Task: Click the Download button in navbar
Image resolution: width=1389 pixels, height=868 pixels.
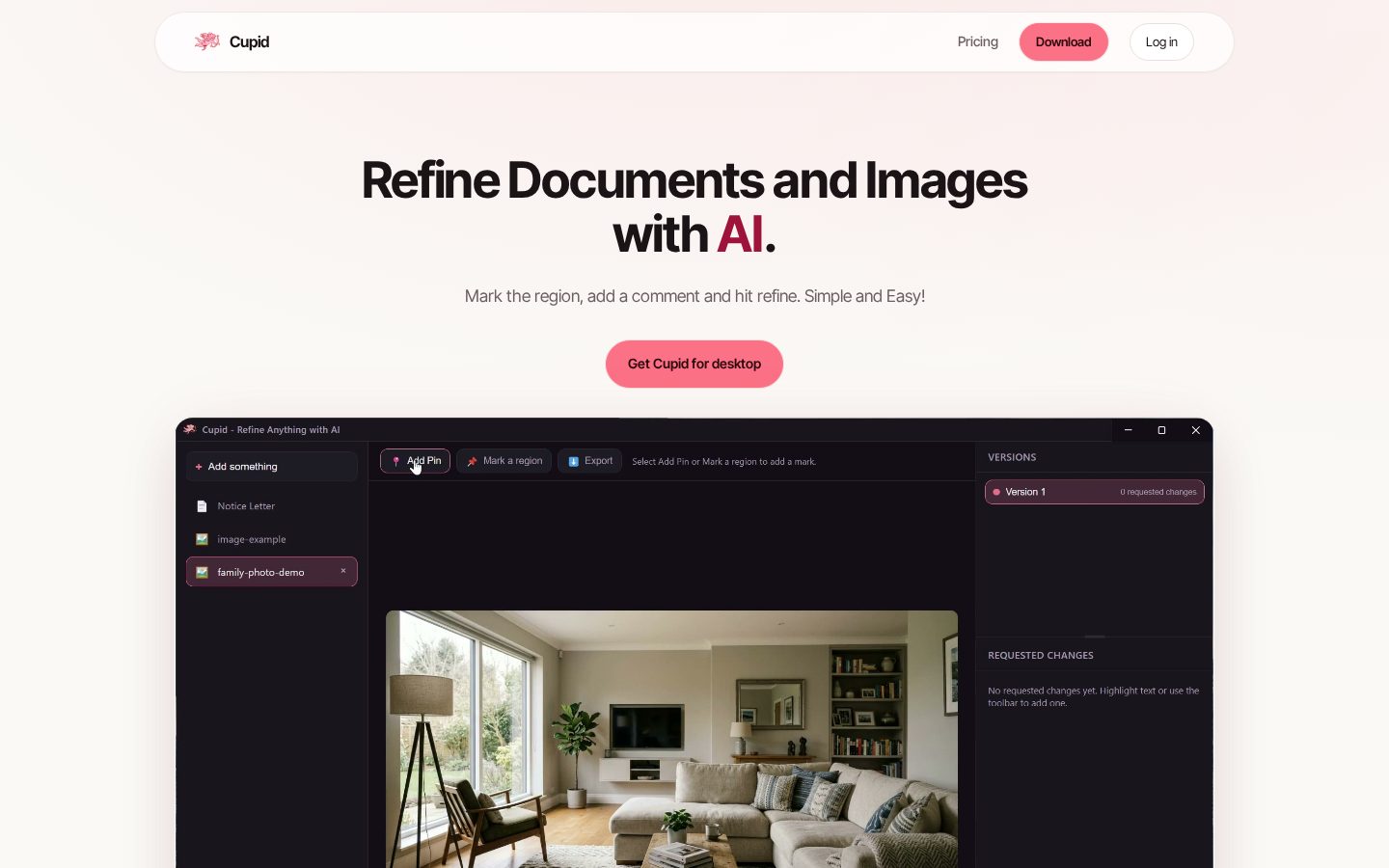Action: pyautogui.click(x=1064, y=41)
